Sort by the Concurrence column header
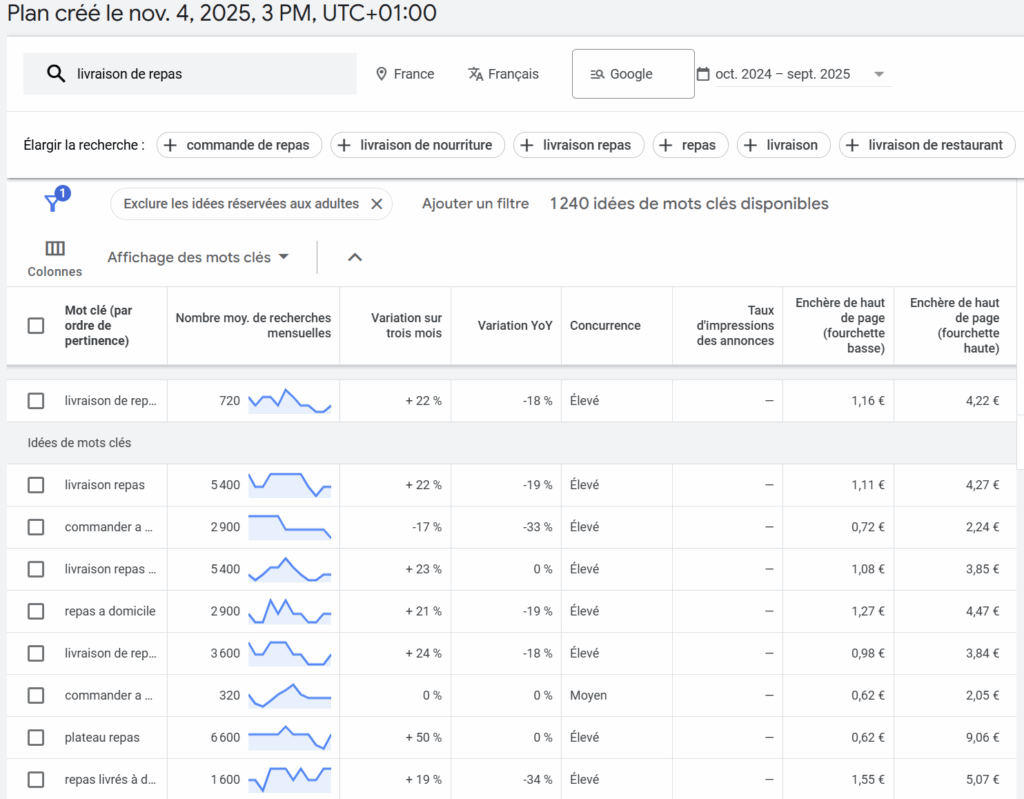1024x799 pixels. point(605,325)
